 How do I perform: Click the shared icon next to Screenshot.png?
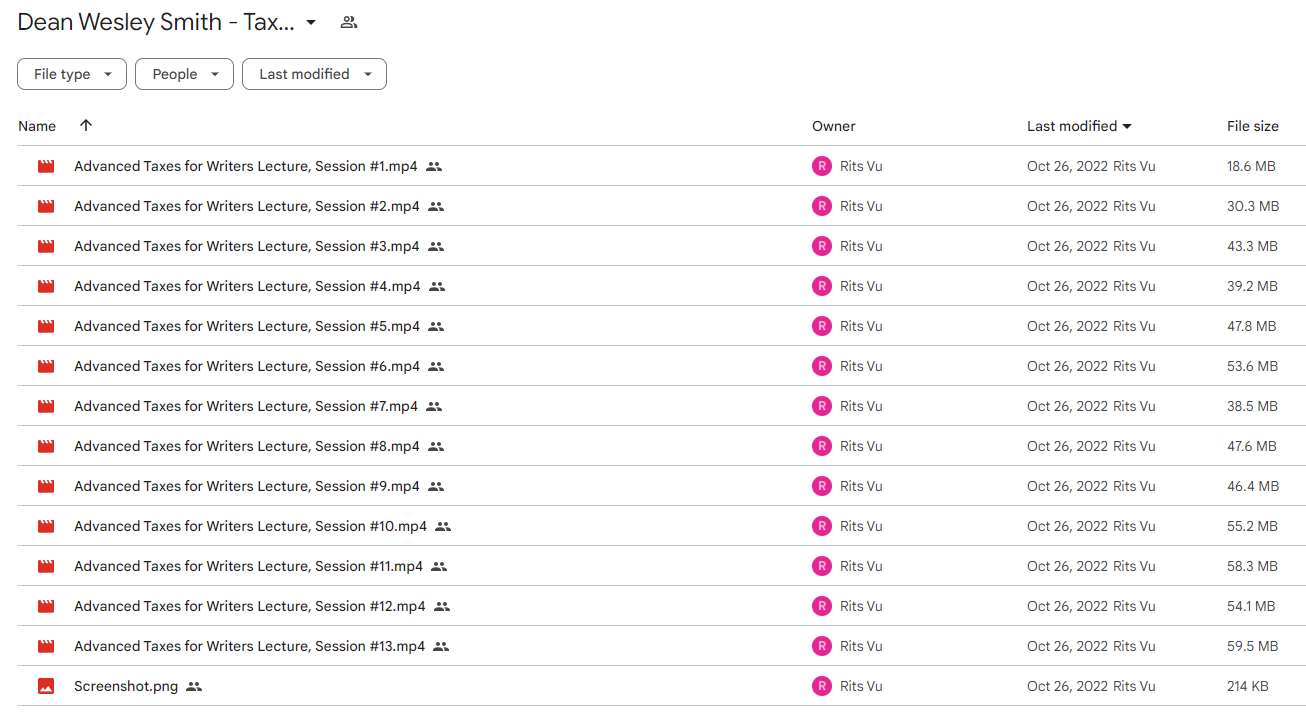pos(194,686)
